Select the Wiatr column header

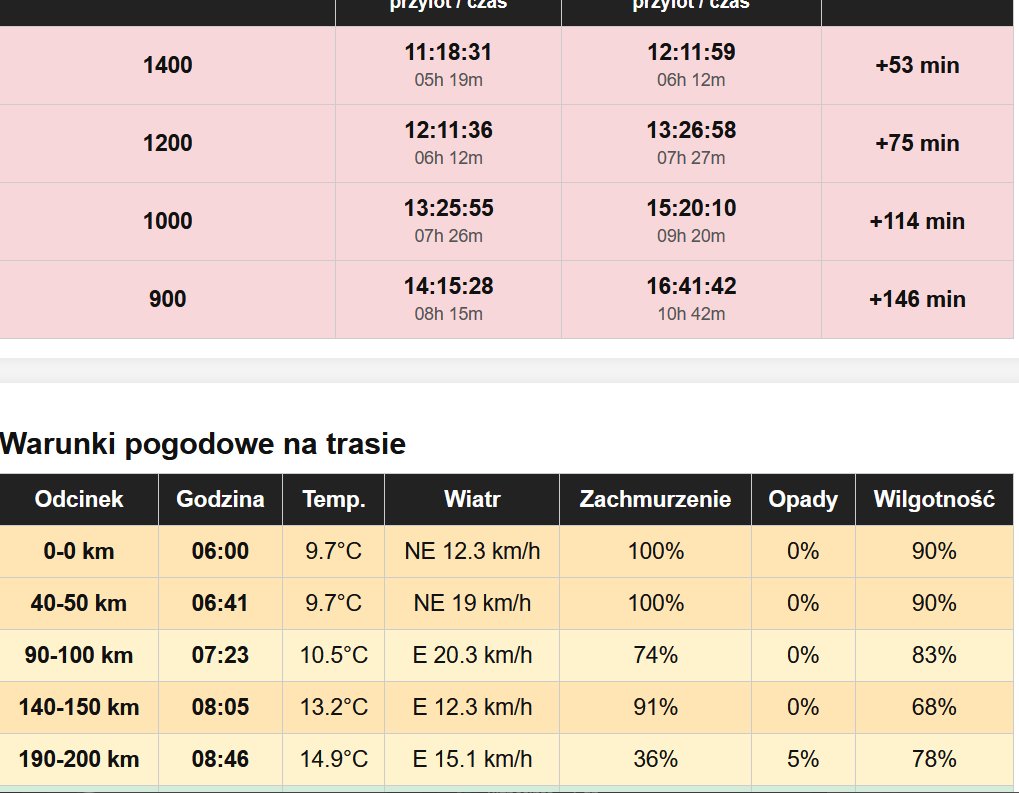point(472,499)
